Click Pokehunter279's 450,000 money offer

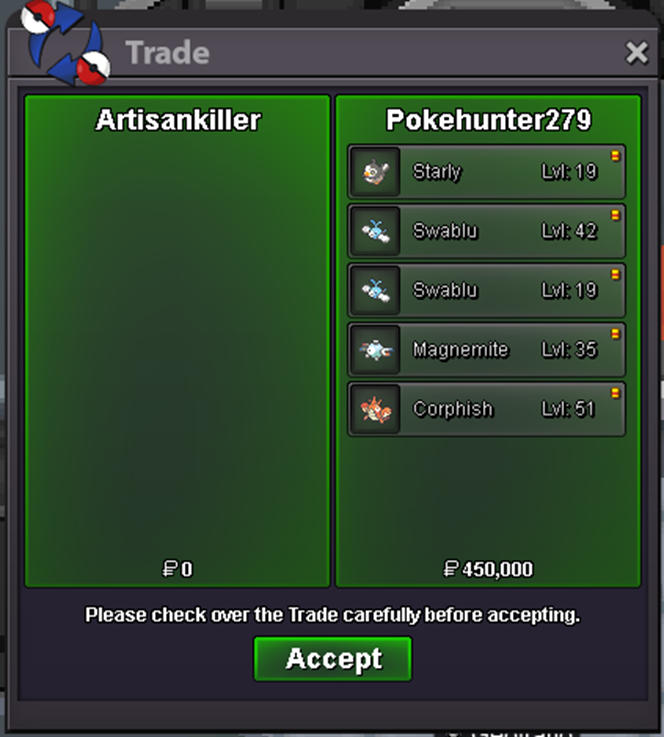(x=488, y=569)
